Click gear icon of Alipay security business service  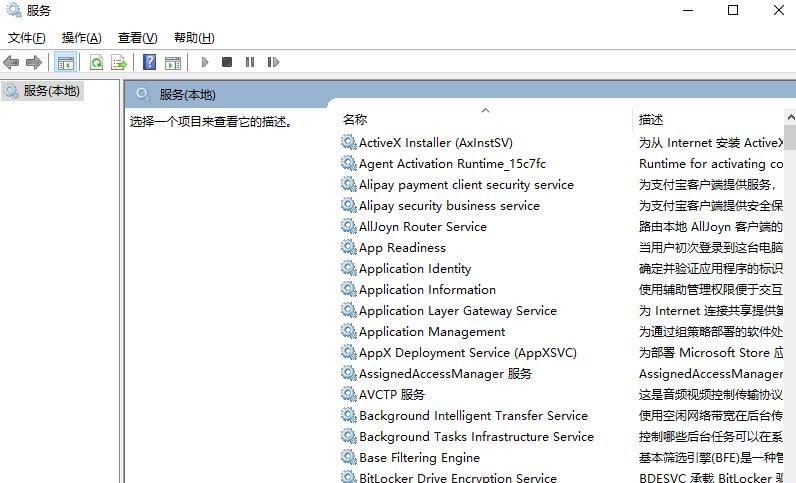(348, 205)
